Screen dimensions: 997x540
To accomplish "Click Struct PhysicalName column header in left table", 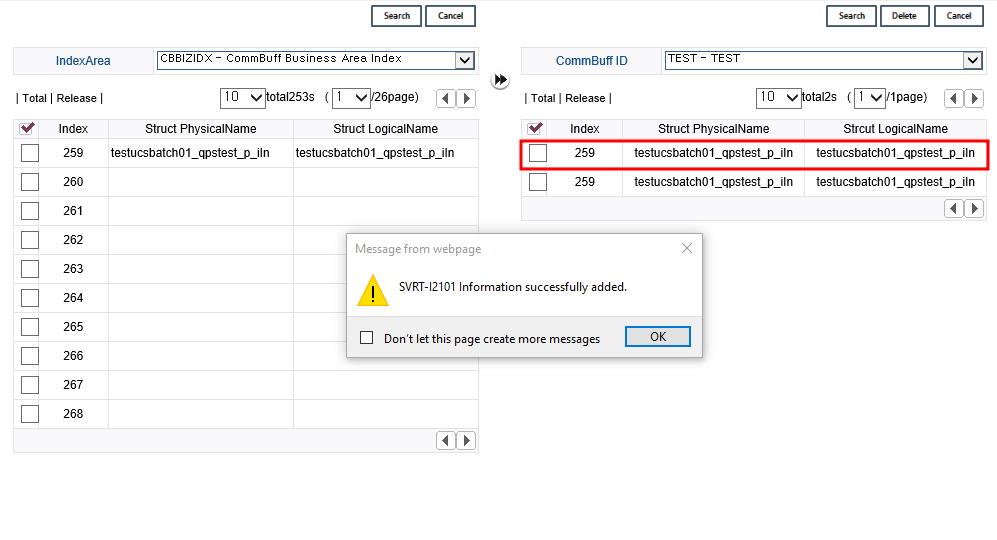I will pyautogui.click(x=200, y=129).
